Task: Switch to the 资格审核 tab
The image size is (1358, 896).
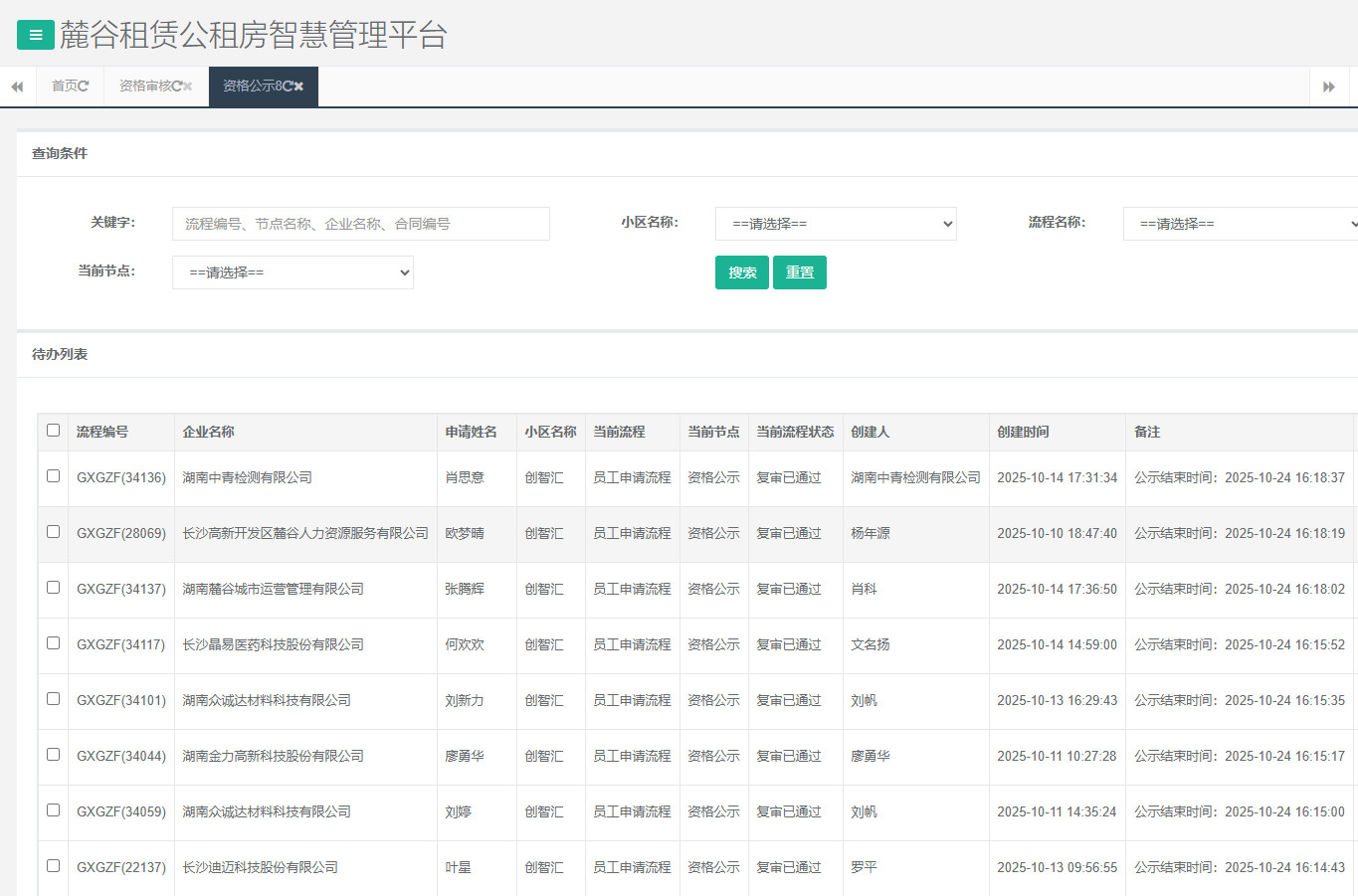Action: tap(145, 87)
